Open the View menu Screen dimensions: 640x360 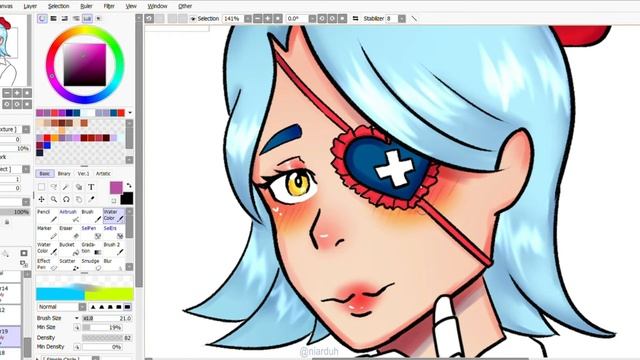coord(131,6)
